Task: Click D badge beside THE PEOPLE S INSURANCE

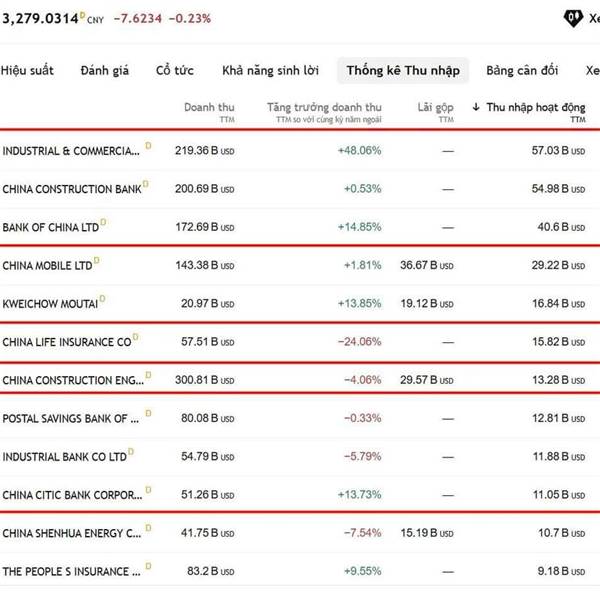Action: point(148,566)
